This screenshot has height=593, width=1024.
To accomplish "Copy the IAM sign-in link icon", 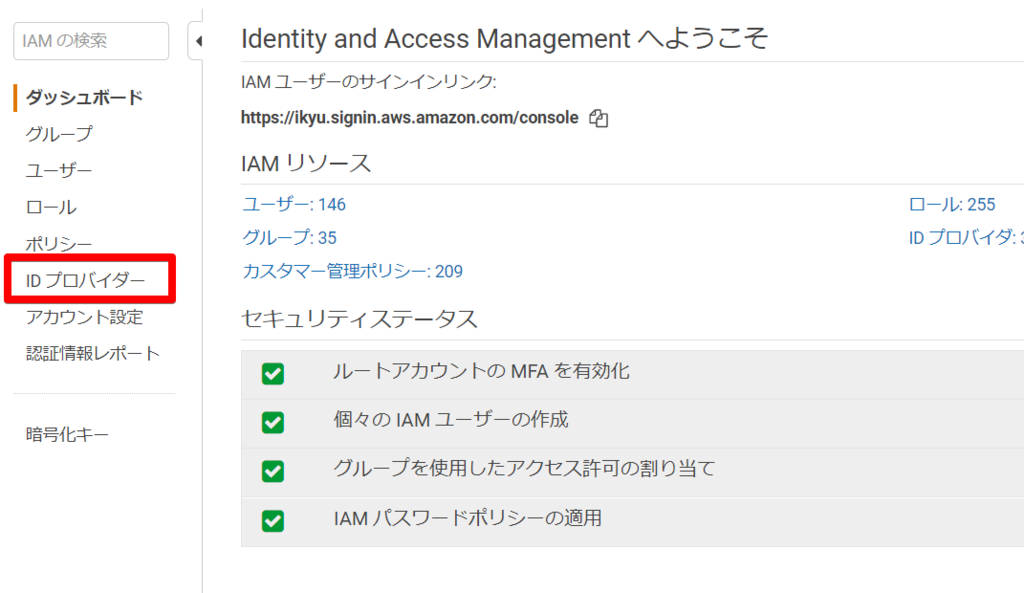I will point(599,118).
